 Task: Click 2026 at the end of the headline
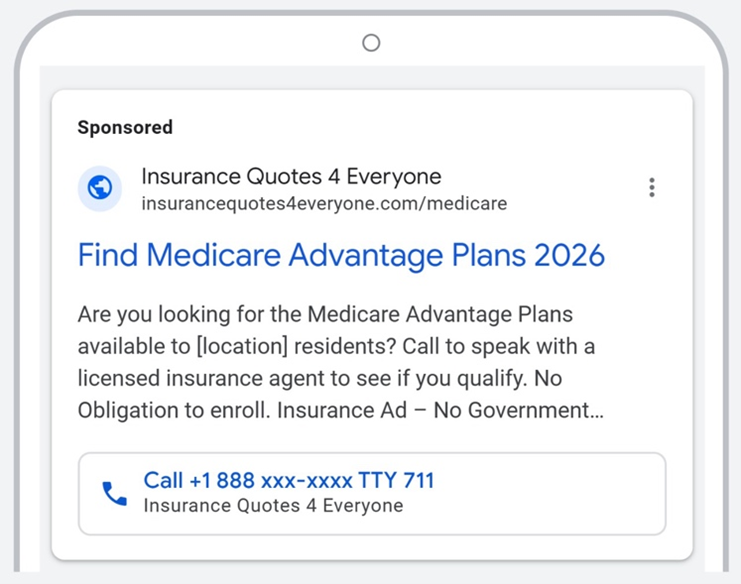569,255
